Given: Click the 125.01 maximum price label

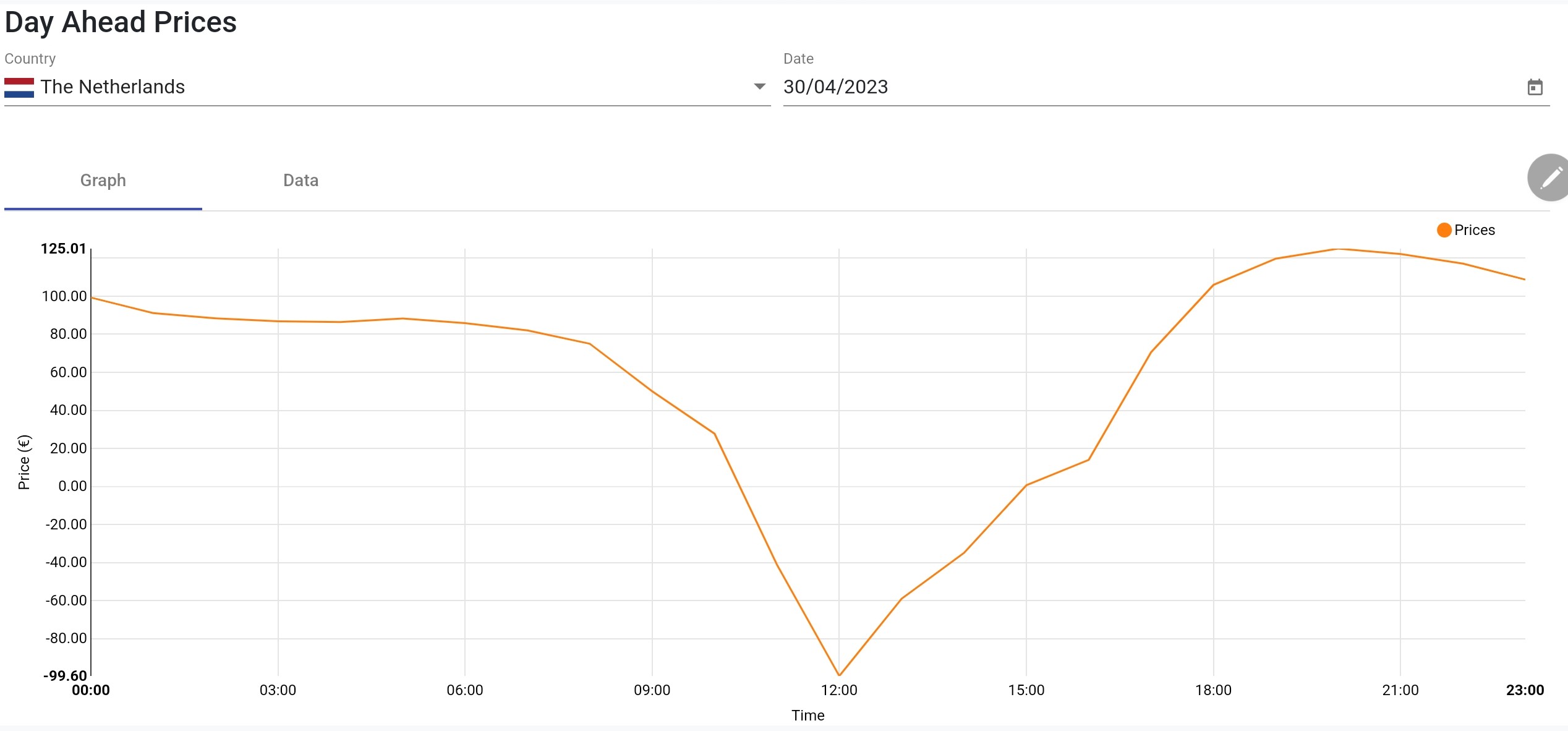Looking at the screenshot, I should (x=63, y=249).
